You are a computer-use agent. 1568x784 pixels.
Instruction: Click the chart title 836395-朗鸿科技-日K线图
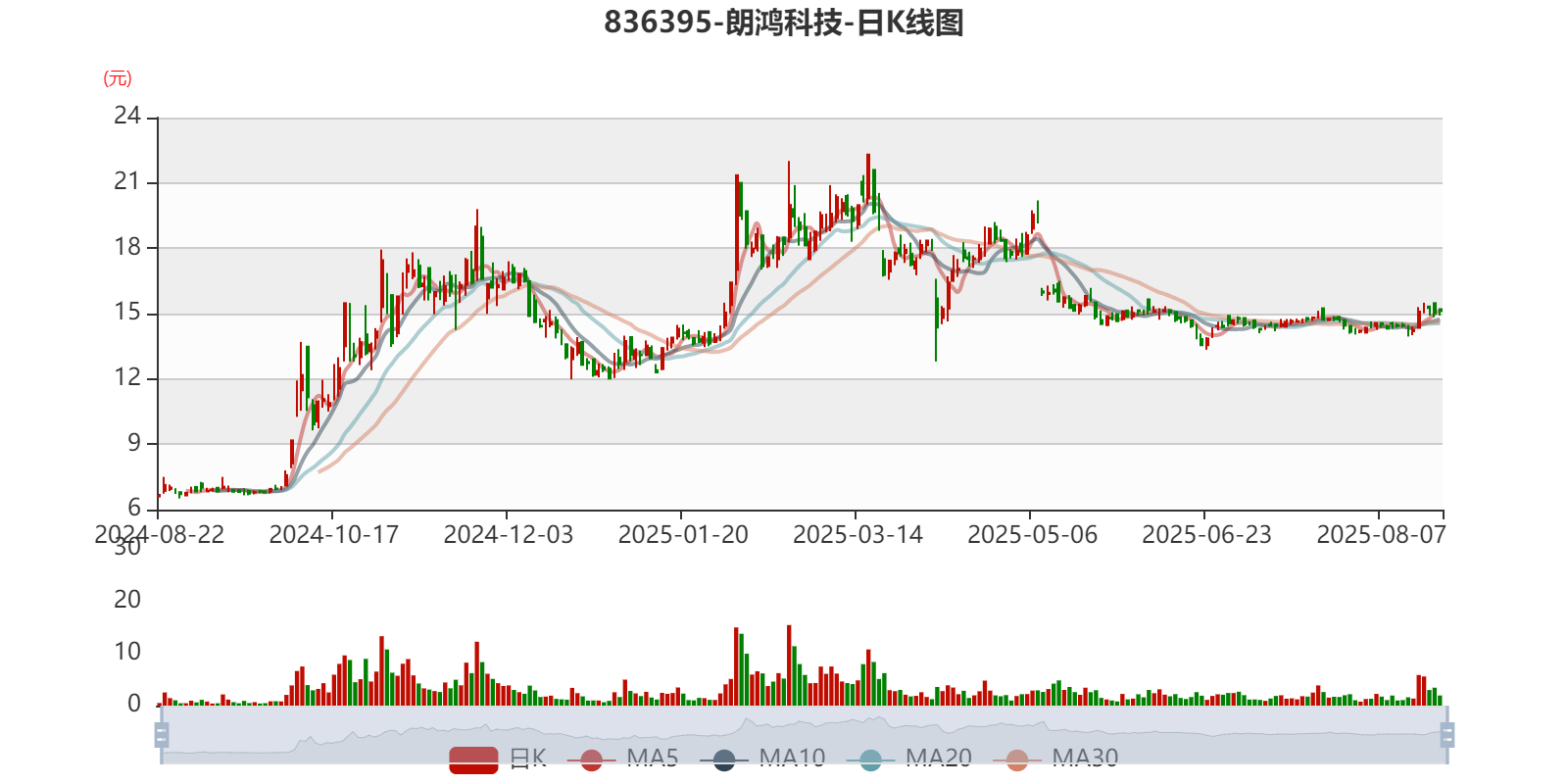(x=784, y=23)
